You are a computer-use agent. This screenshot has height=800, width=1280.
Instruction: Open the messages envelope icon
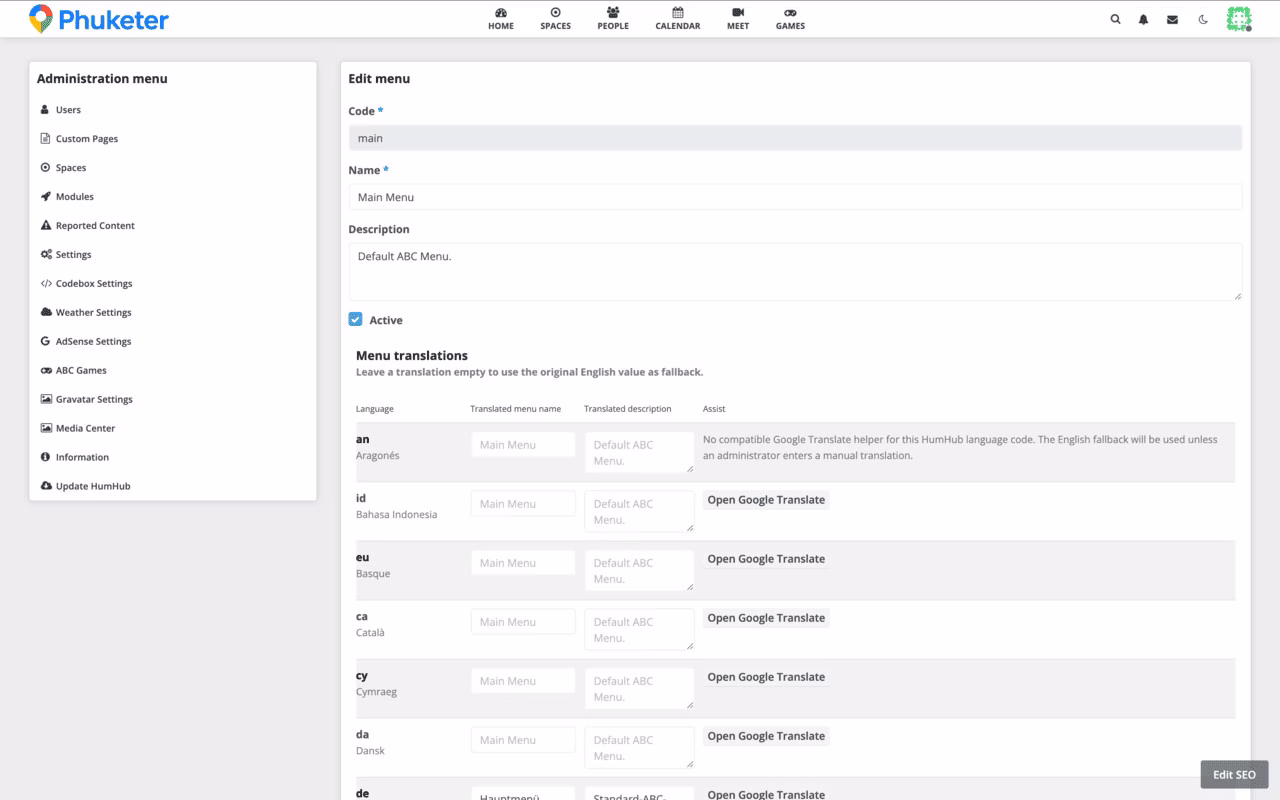[1172, 19]
